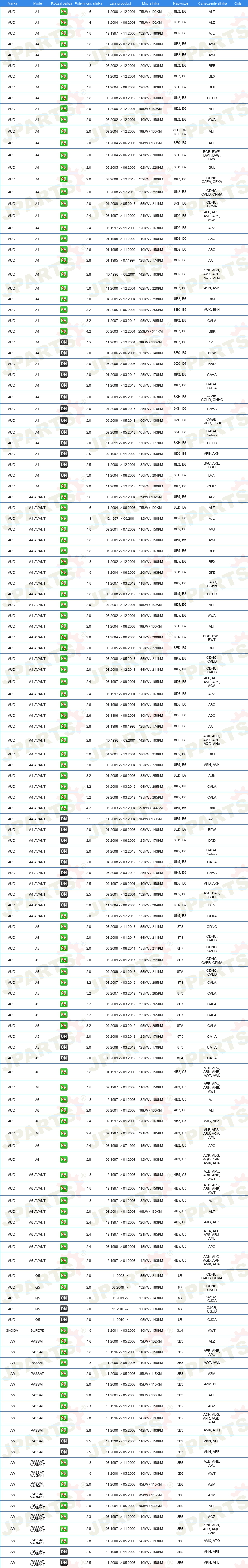
Task: Click the 'CGLC' engine code cell
Action: pyautogui.click(x=212, y=443)
